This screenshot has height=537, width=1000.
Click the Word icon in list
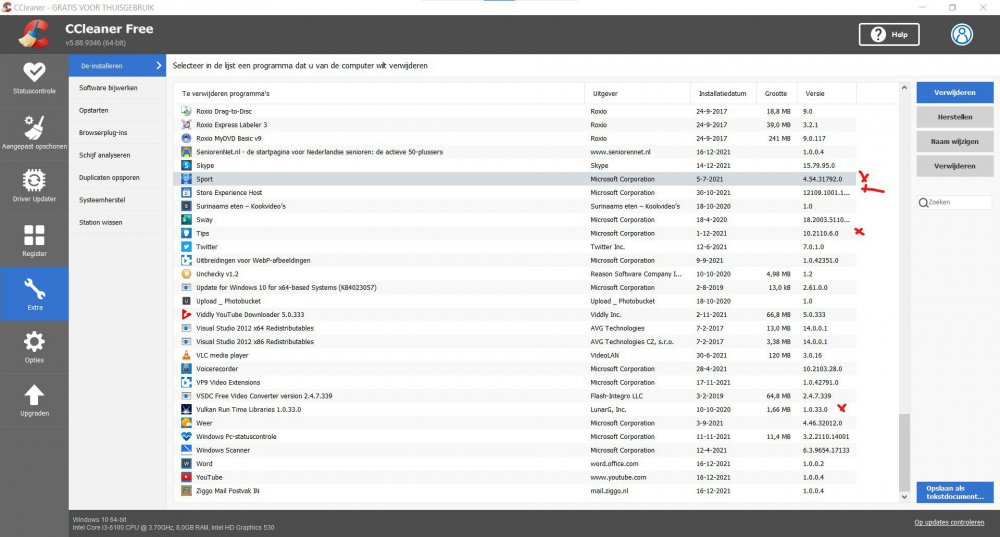(186, 464)
